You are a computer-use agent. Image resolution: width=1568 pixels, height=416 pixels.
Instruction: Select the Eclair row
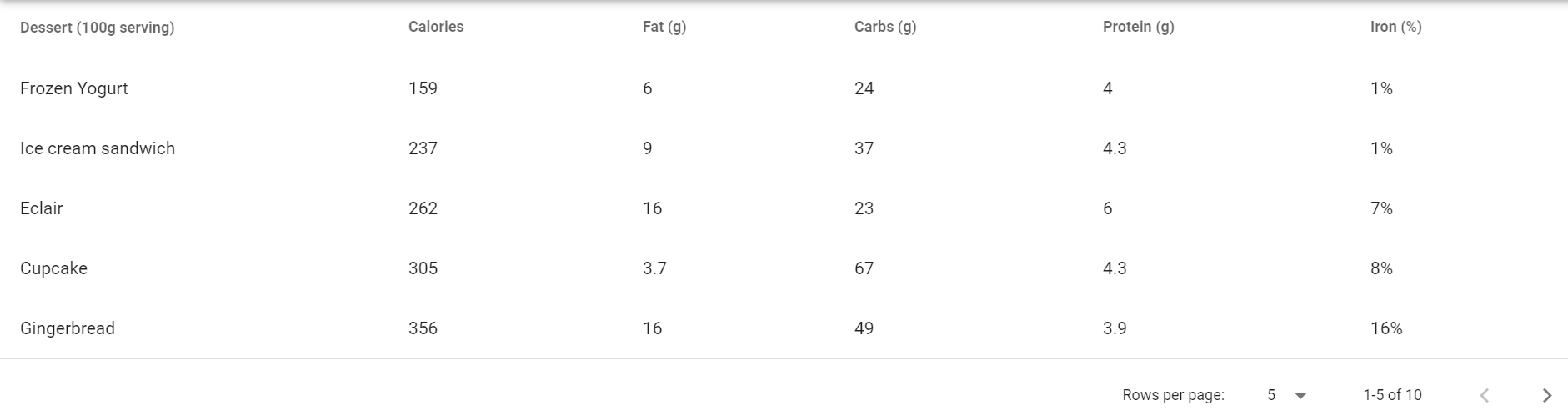(784, 208)
